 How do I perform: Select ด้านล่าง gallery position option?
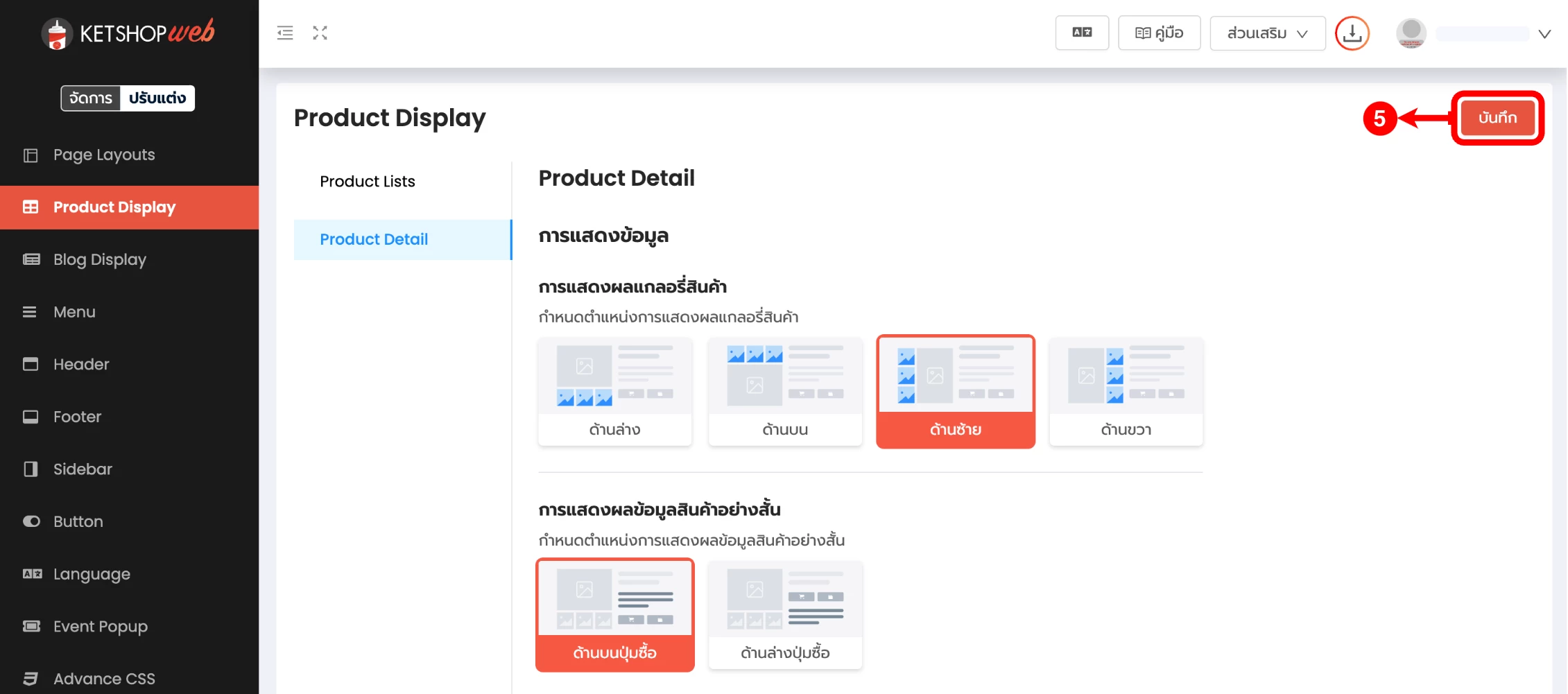coord(614,392)
